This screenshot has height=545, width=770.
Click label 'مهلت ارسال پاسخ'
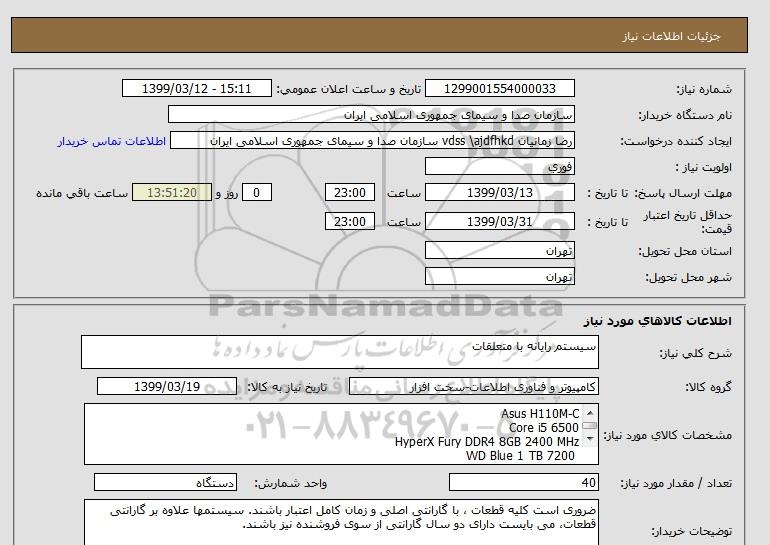point(685,193)
